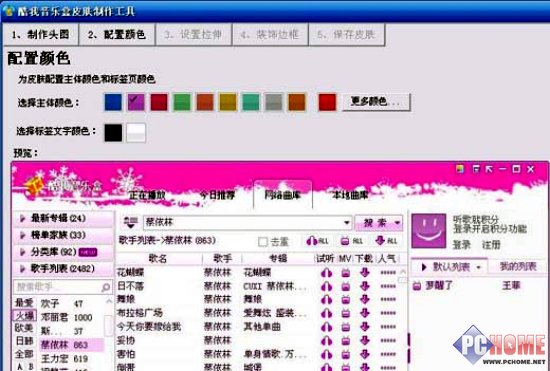Select the bright red custom color swatch

(327, 102)
